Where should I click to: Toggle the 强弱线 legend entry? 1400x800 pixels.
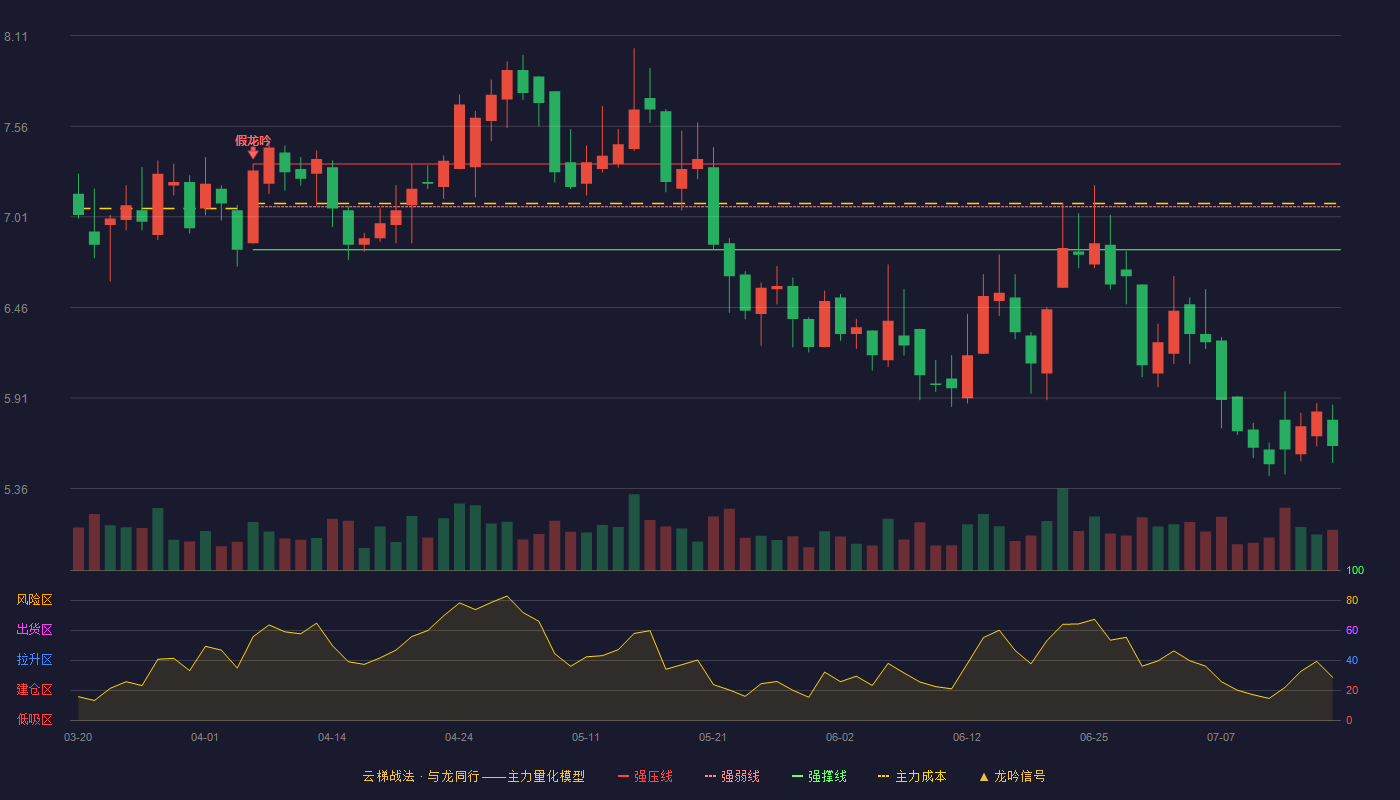point(732,776)
